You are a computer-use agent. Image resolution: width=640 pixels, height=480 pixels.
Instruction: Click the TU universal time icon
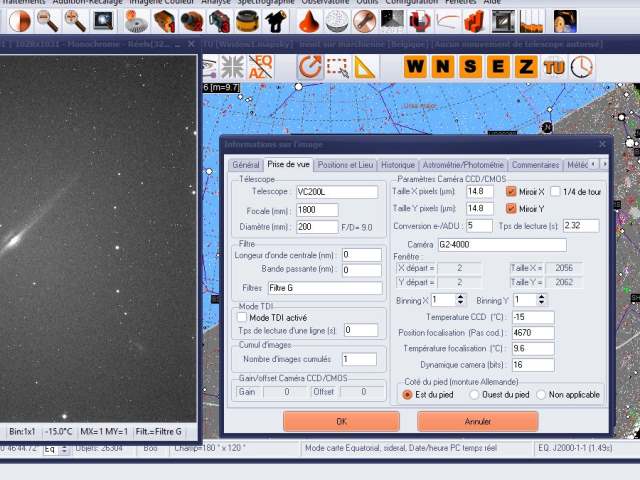click(x=553, y=67)
